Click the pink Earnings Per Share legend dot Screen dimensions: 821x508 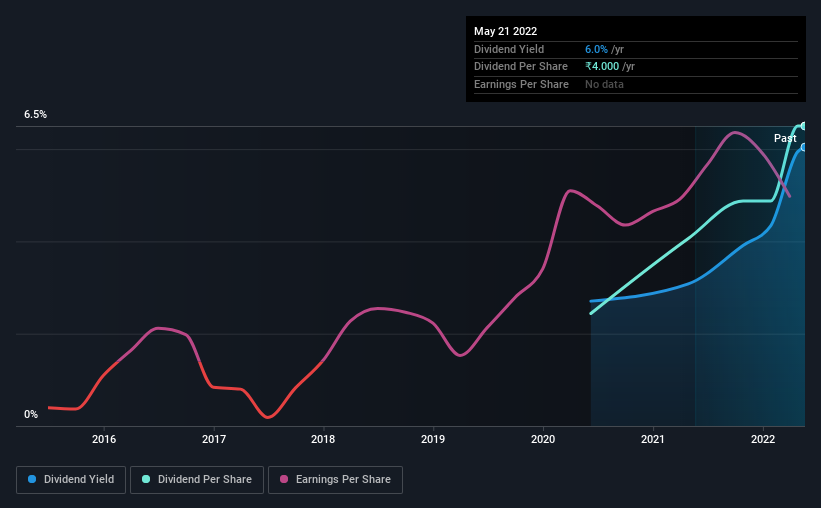[x=284, y=479]
